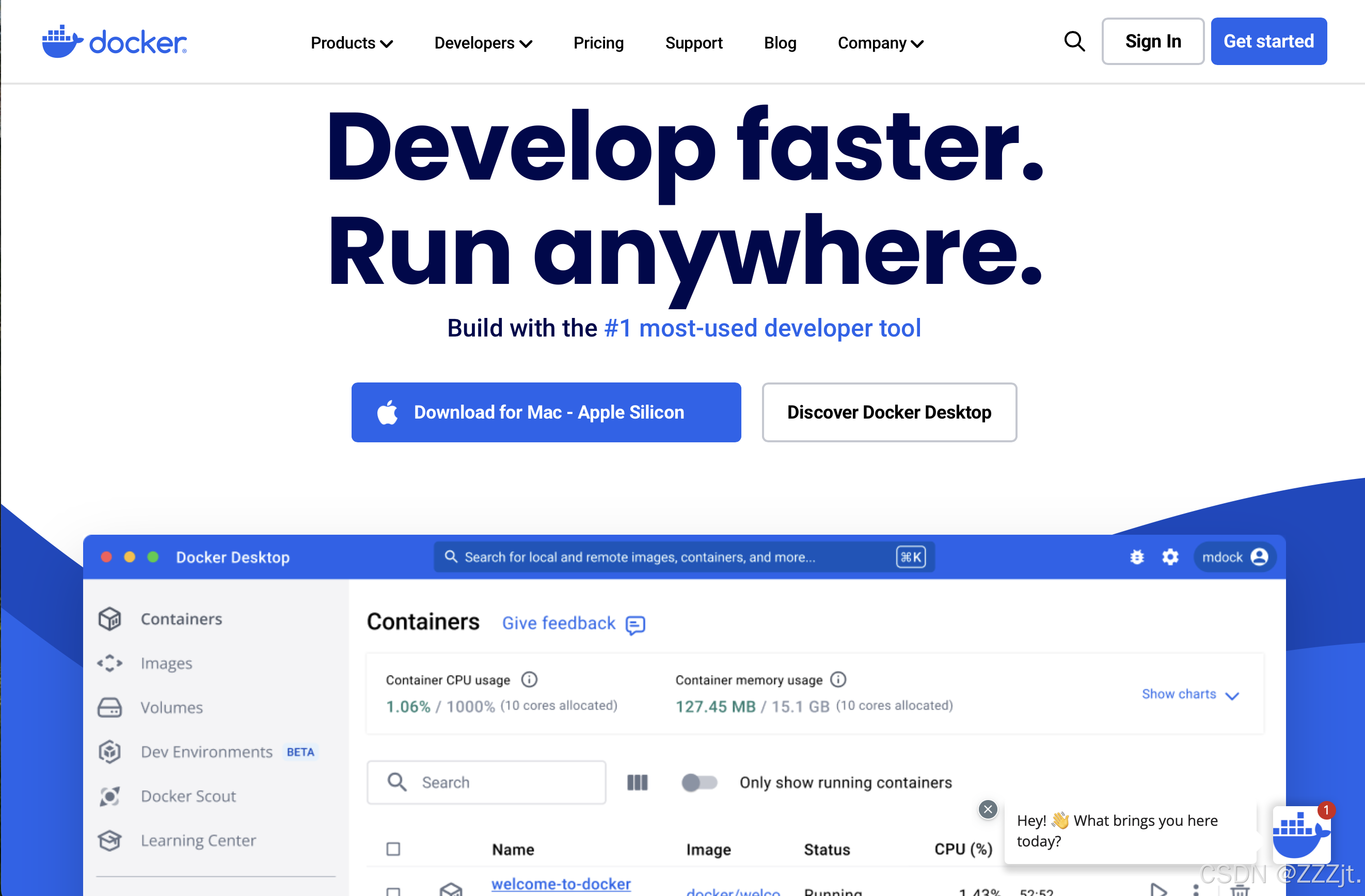Image resolution: width=1365 pixels, height=896 pixels.
Task: Expand the Products dropdown menu
Action: point(351,43)
